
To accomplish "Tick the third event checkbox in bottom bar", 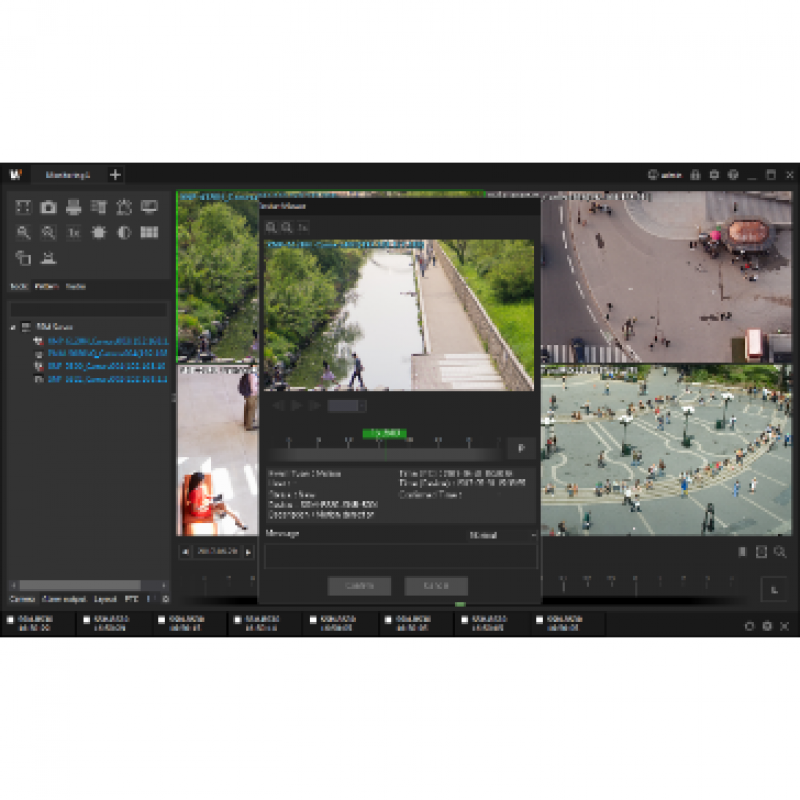I will click(162, 620).
